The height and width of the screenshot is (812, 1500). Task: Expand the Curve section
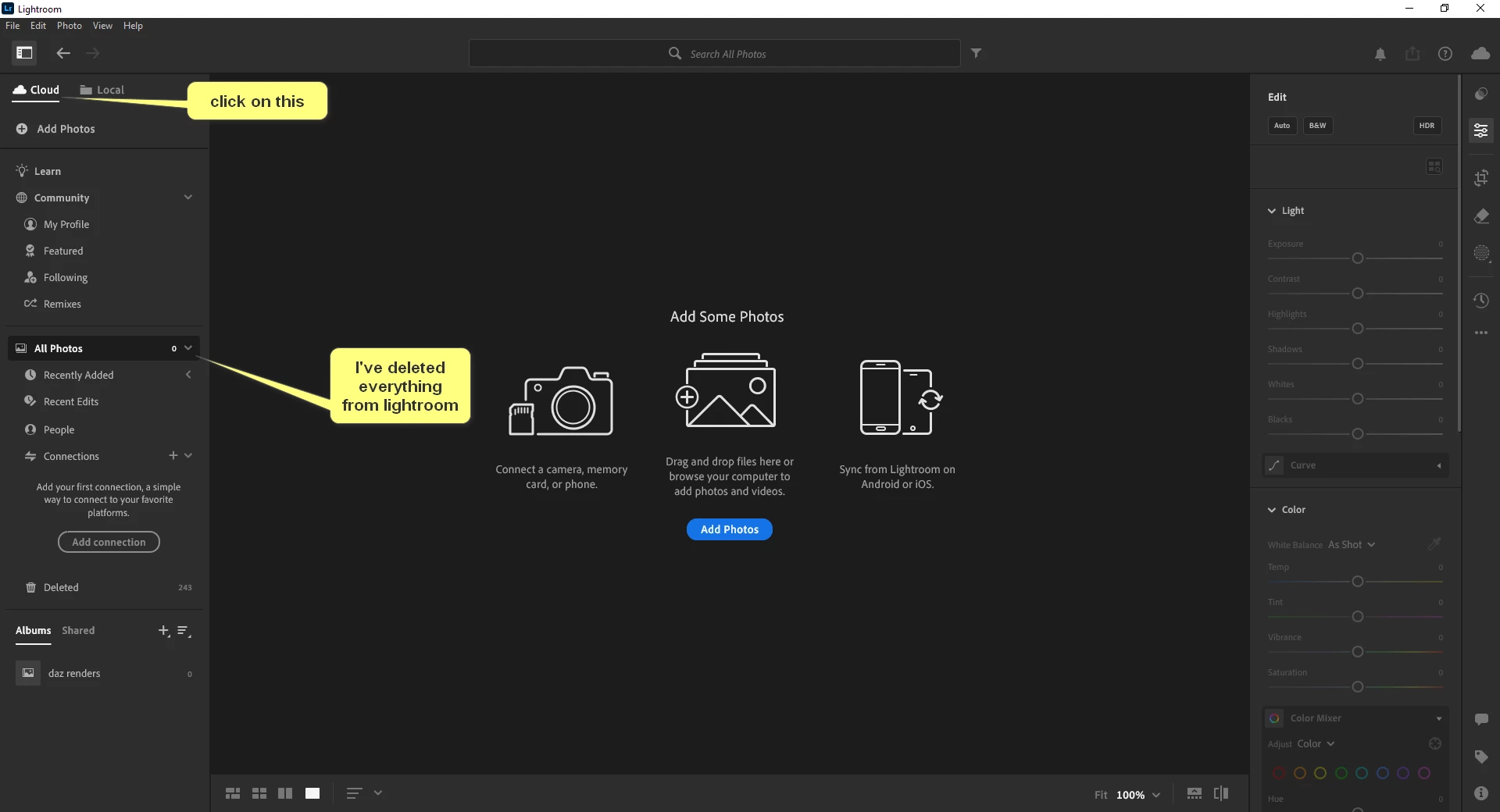pos(1439,465)
